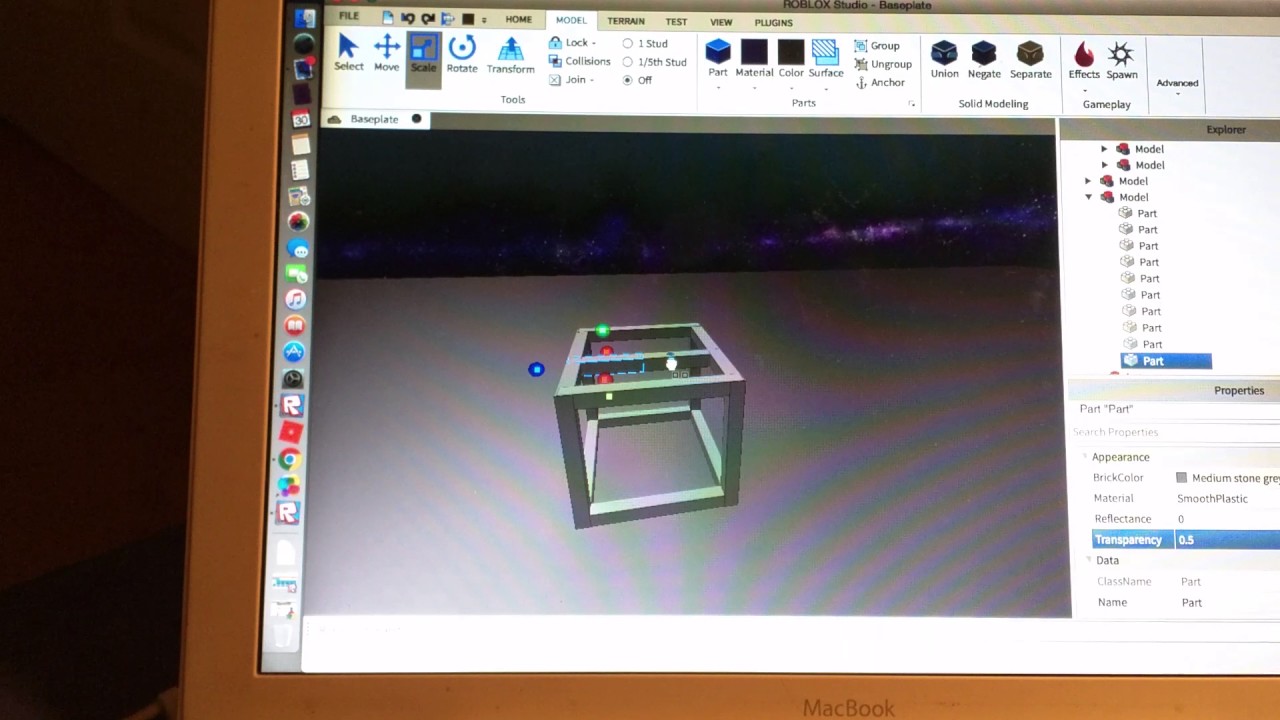The image size is (1280, 720).
Task: Collapse the Appearance properties section
Action: [1085, 457]
